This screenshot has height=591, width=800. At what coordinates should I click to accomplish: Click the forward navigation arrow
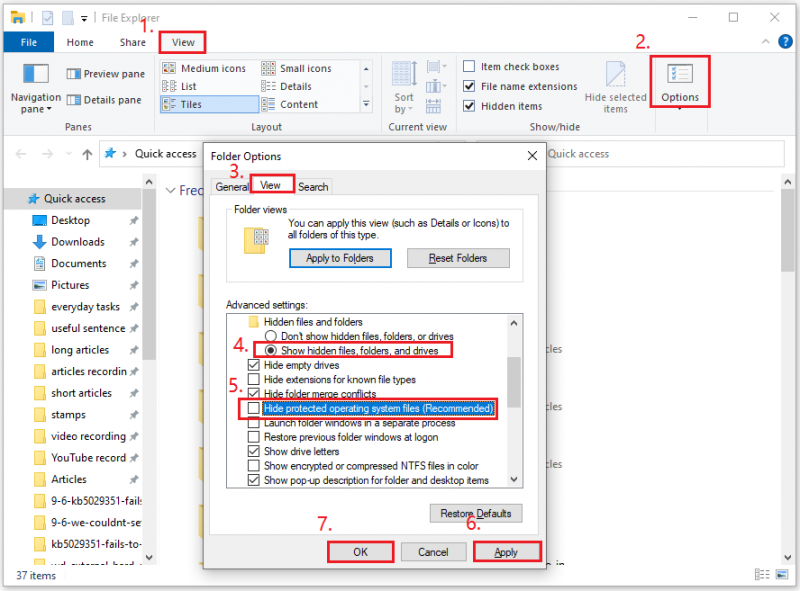pyautogui.click(x=47, y=154)
